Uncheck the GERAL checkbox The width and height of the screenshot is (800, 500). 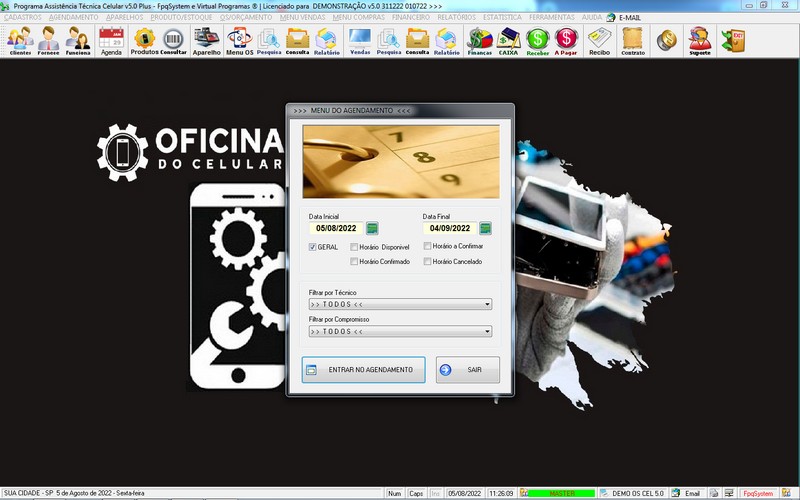(313, 247)
